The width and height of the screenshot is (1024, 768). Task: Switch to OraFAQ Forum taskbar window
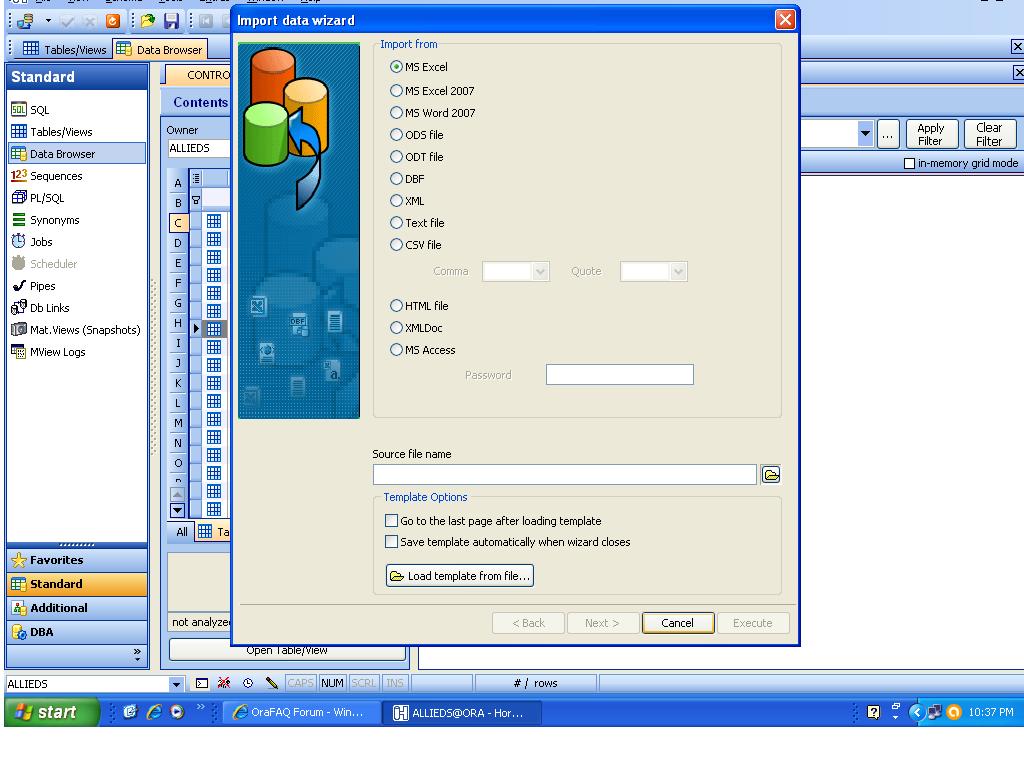[x=302, y=712]
